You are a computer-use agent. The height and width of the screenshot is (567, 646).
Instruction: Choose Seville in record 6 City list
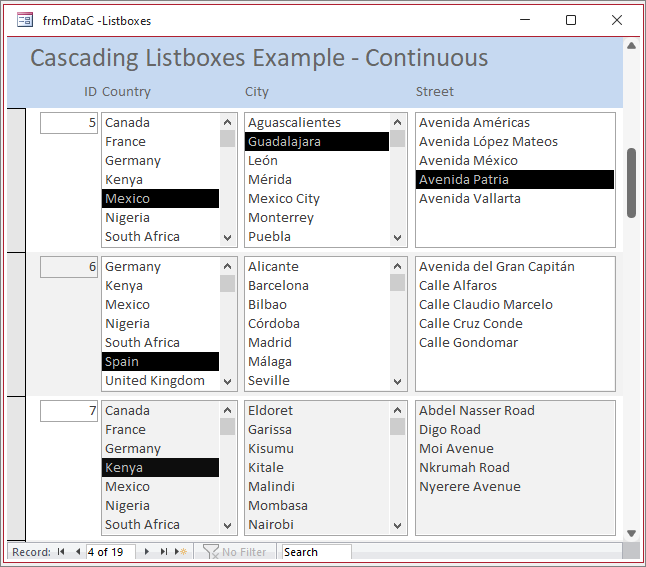[317, 380]
